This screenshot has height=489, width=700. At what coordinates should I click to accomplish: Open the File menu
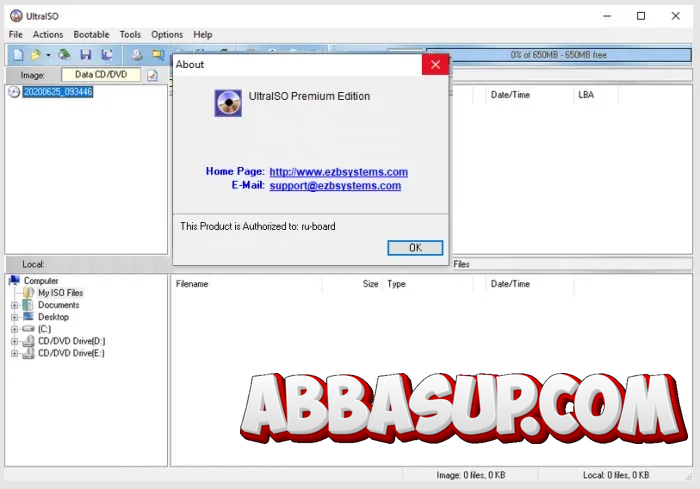point(16,34)
